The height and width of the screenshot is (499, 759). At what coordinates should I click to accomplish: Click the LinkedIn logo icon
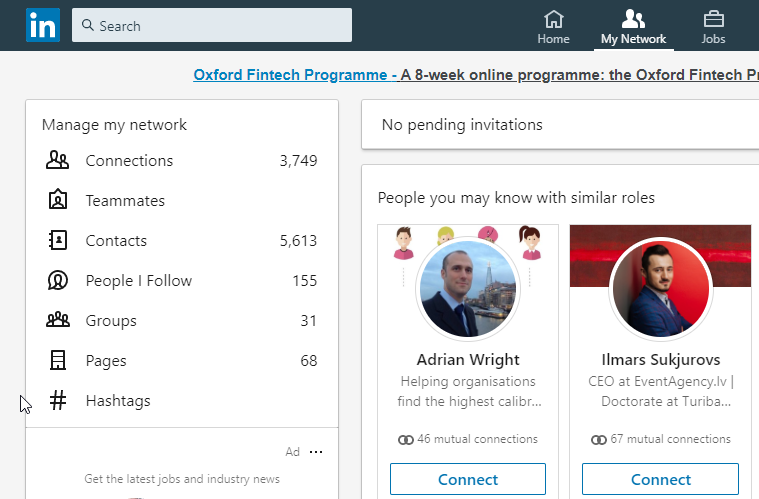point(43,25)
